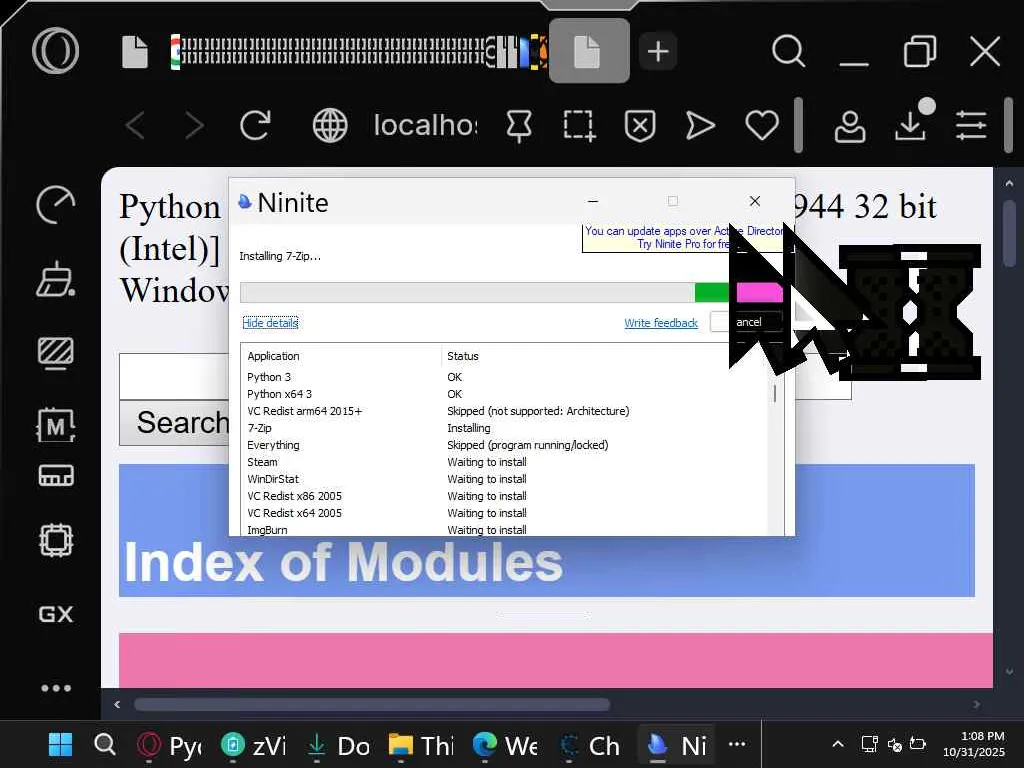
Task: Switch to Ninite taskbar item
Action: (x=676, y=745)
